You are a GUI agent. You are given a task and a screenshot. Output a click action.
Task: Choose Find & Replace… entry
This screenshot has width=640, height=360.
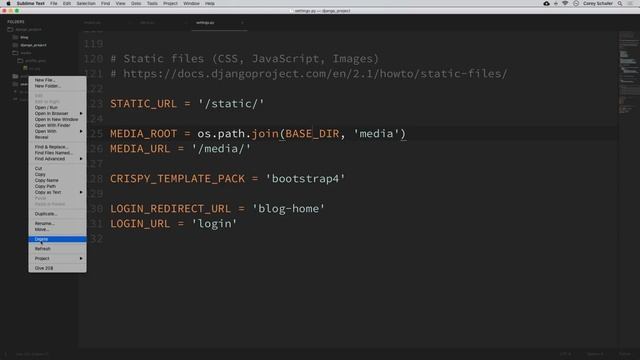point(57,147)
